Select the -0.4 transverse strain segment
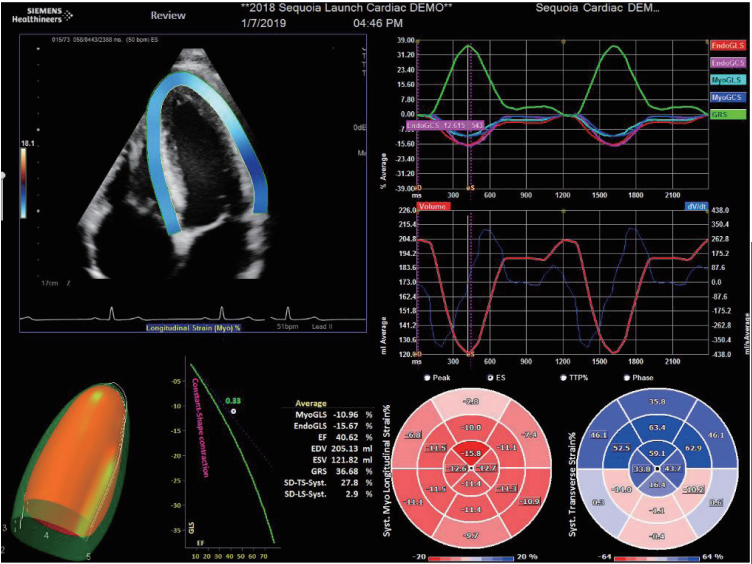The width and height of the screenshot is (752, 564). pyautogui.click(x=657, y=536)
